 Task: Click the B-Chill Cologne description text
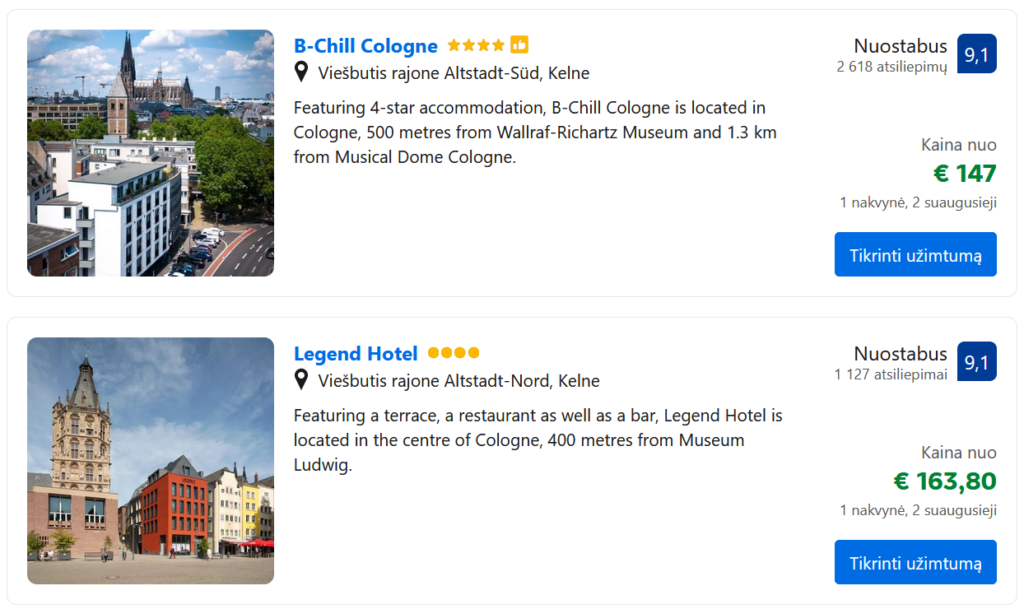535,132
